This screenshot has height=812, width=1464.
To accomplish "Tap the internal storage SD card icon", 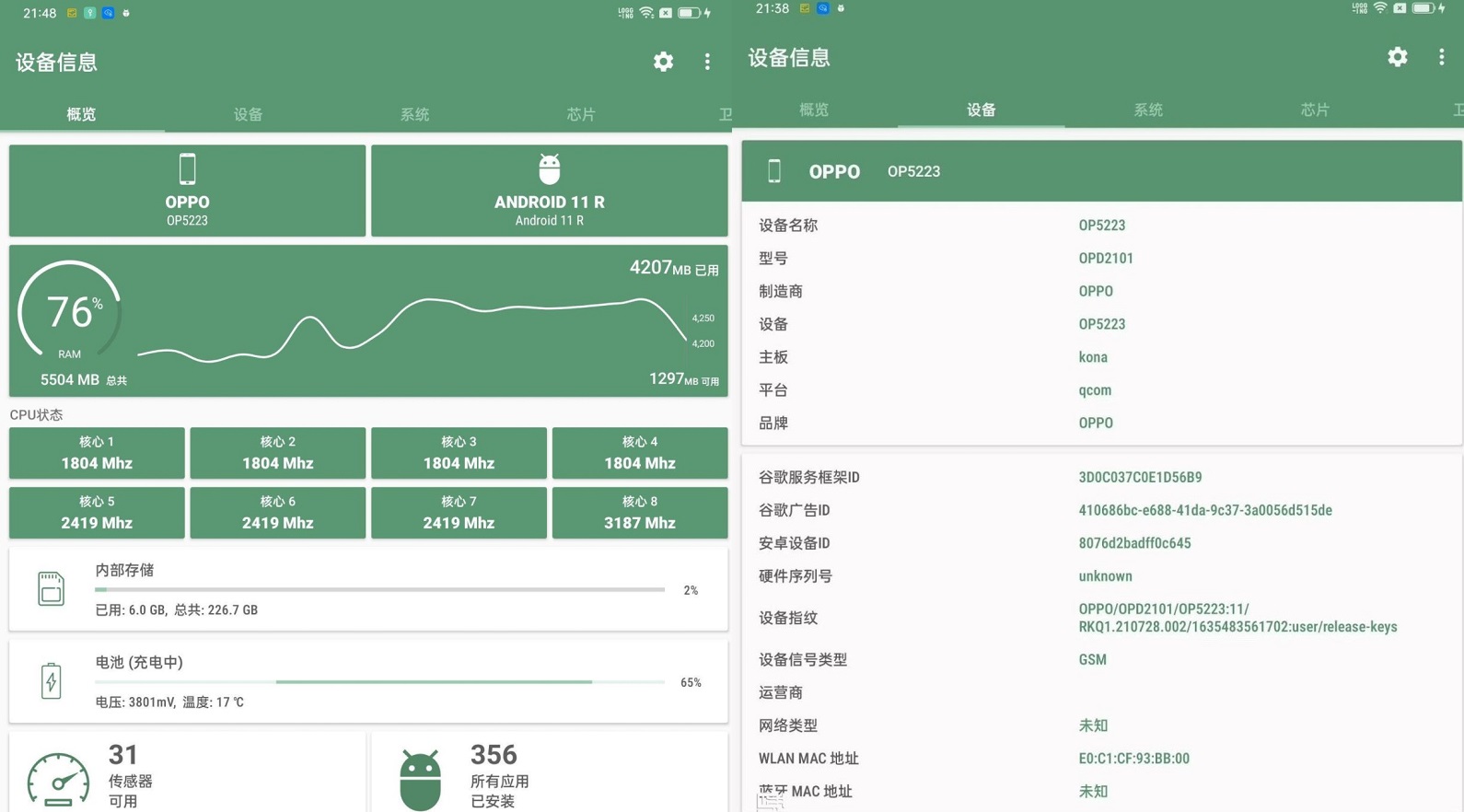I will coord(51,589).
